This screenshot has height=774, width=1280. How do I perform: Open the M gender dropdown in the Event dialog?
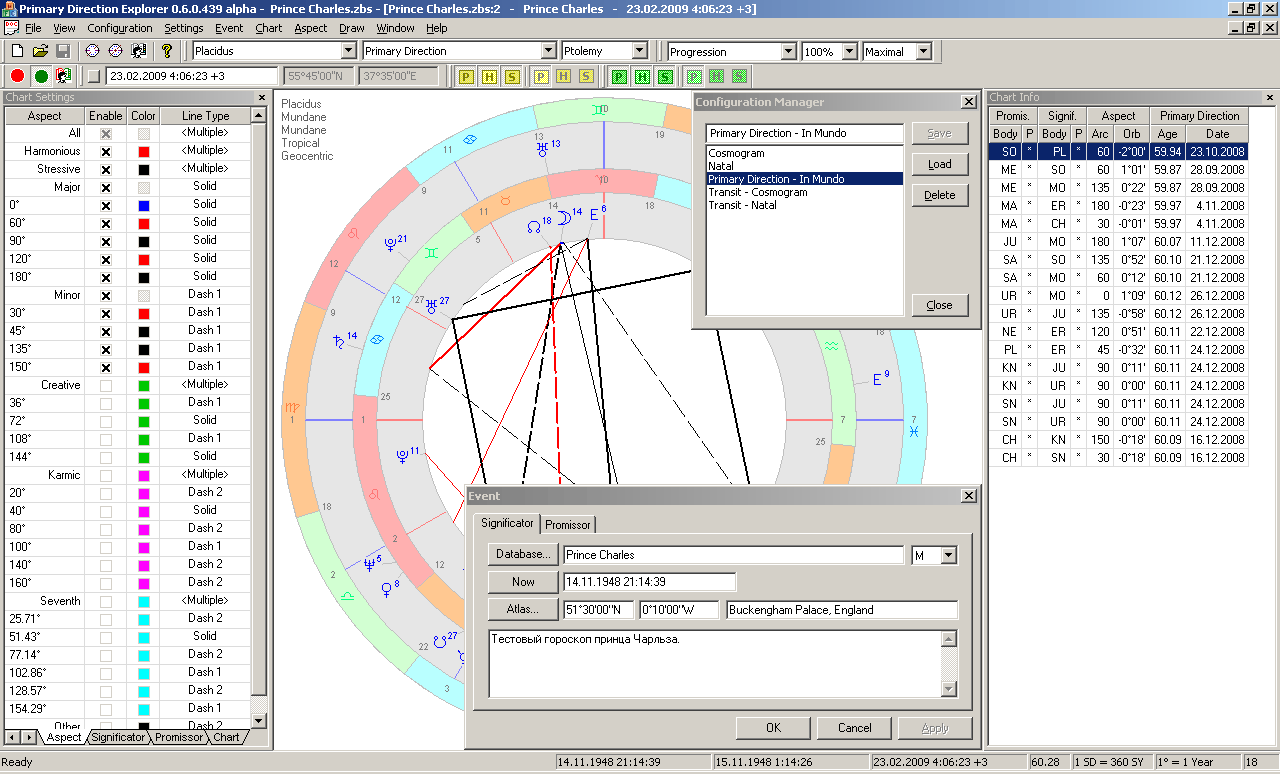tap(949, 555)
